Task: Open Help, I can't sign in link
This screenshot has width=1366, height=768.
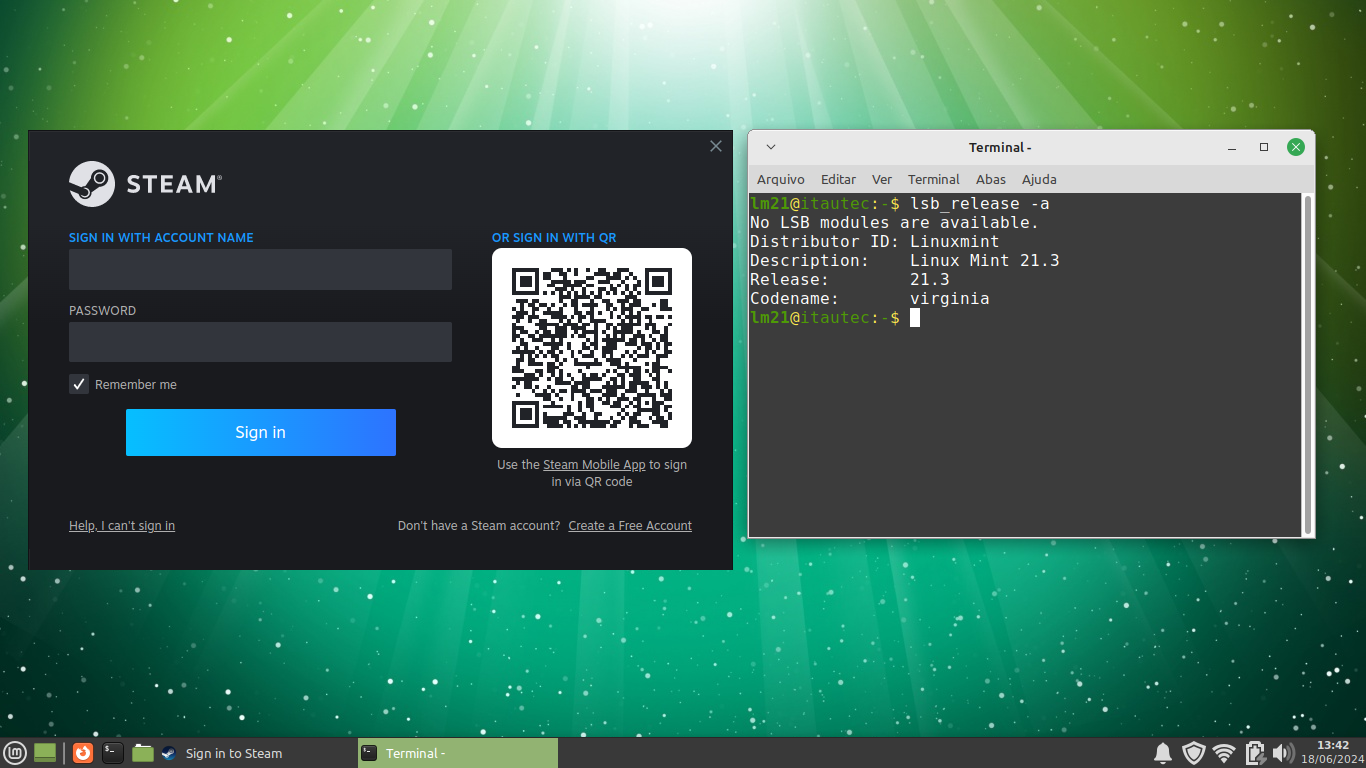Action: tap(122, 526)
